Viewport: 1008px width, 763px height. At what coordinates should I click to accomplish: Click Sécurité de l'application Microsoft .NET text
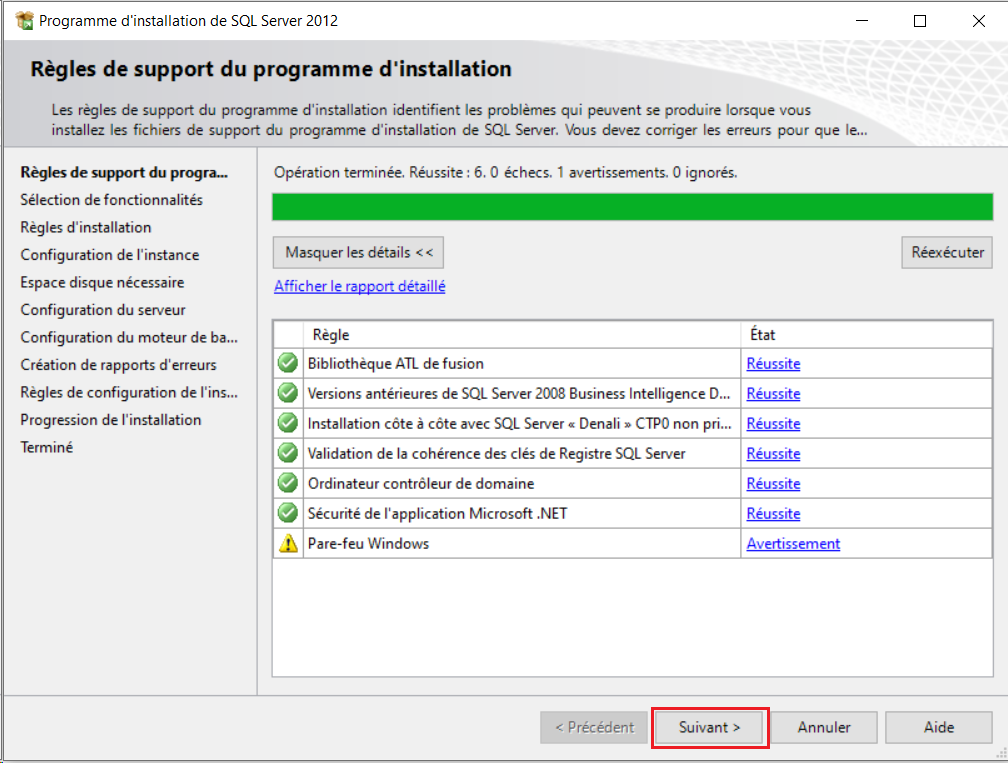(437, 514)
